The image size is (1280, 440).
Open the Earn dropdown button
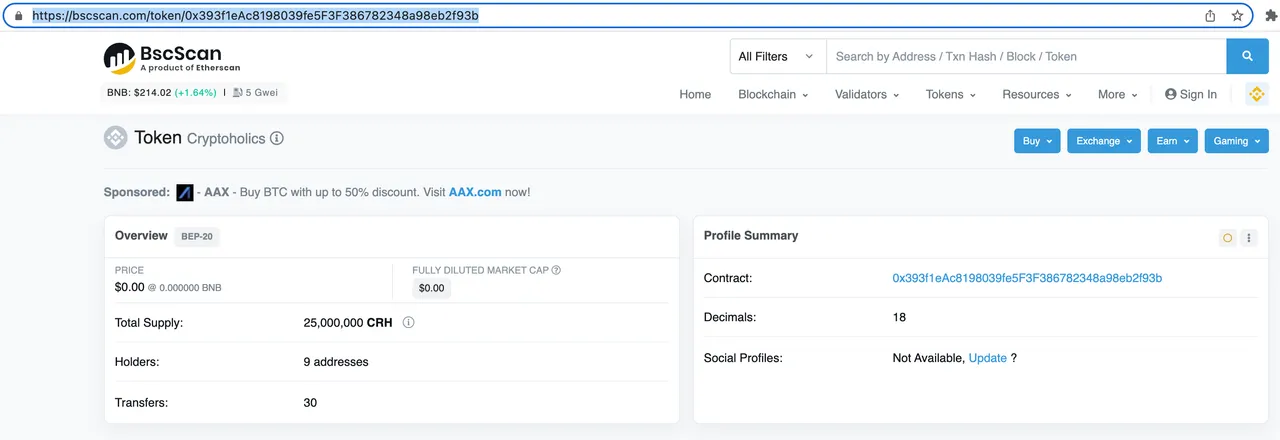coord(1172,141)
